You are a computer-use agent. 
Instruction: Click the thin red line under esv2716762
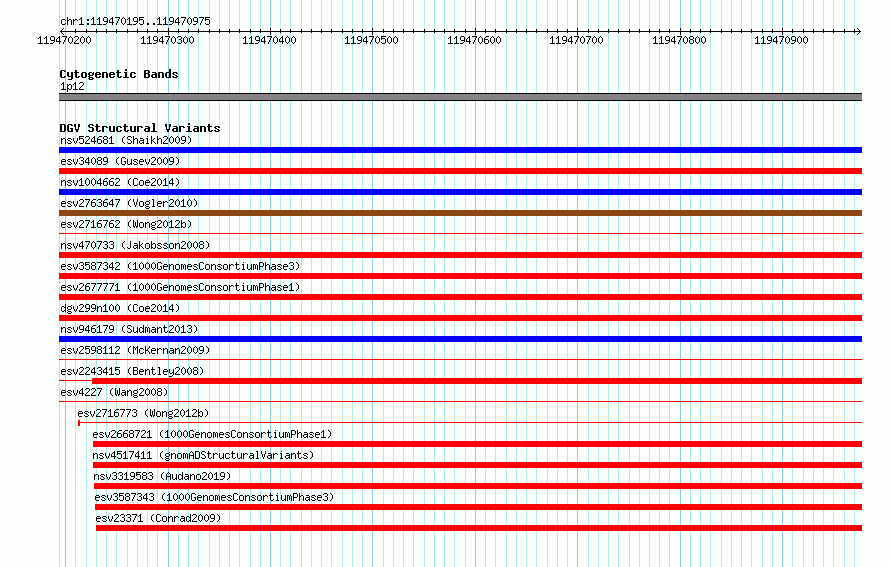460,233
